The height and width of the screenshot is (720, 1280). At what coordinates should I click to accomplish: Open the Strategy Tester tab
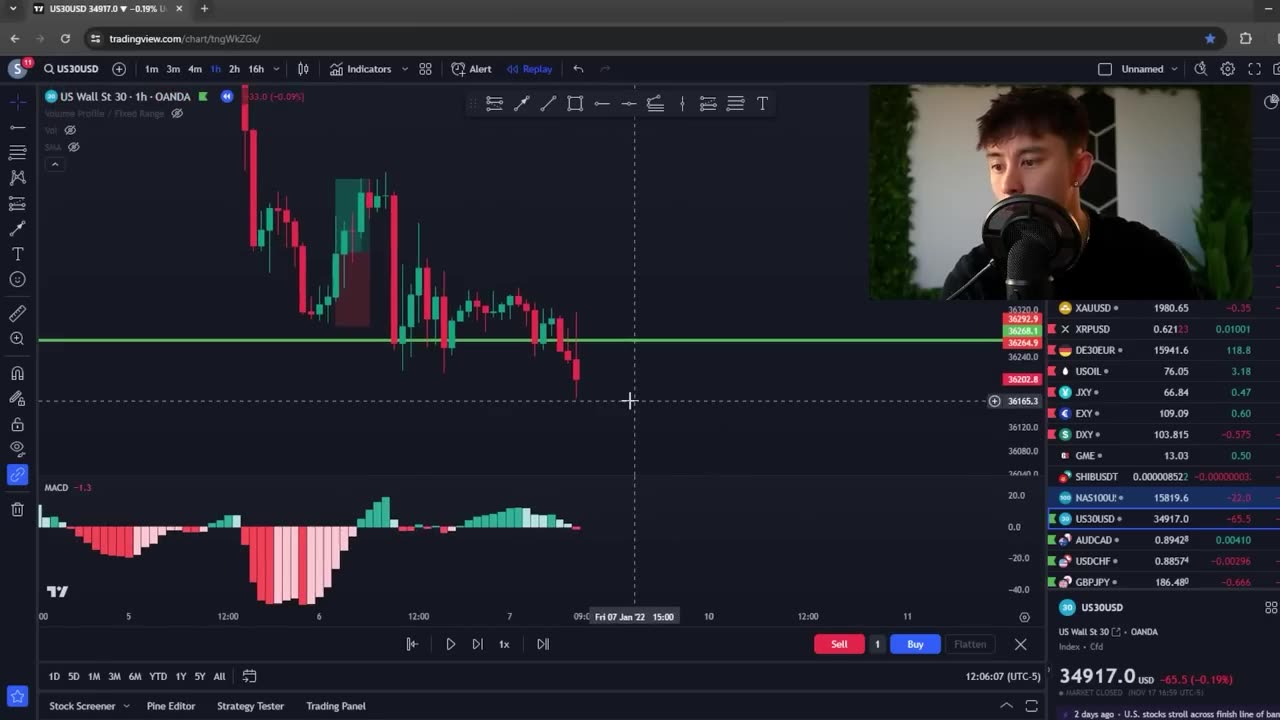[x=250, y=706]
